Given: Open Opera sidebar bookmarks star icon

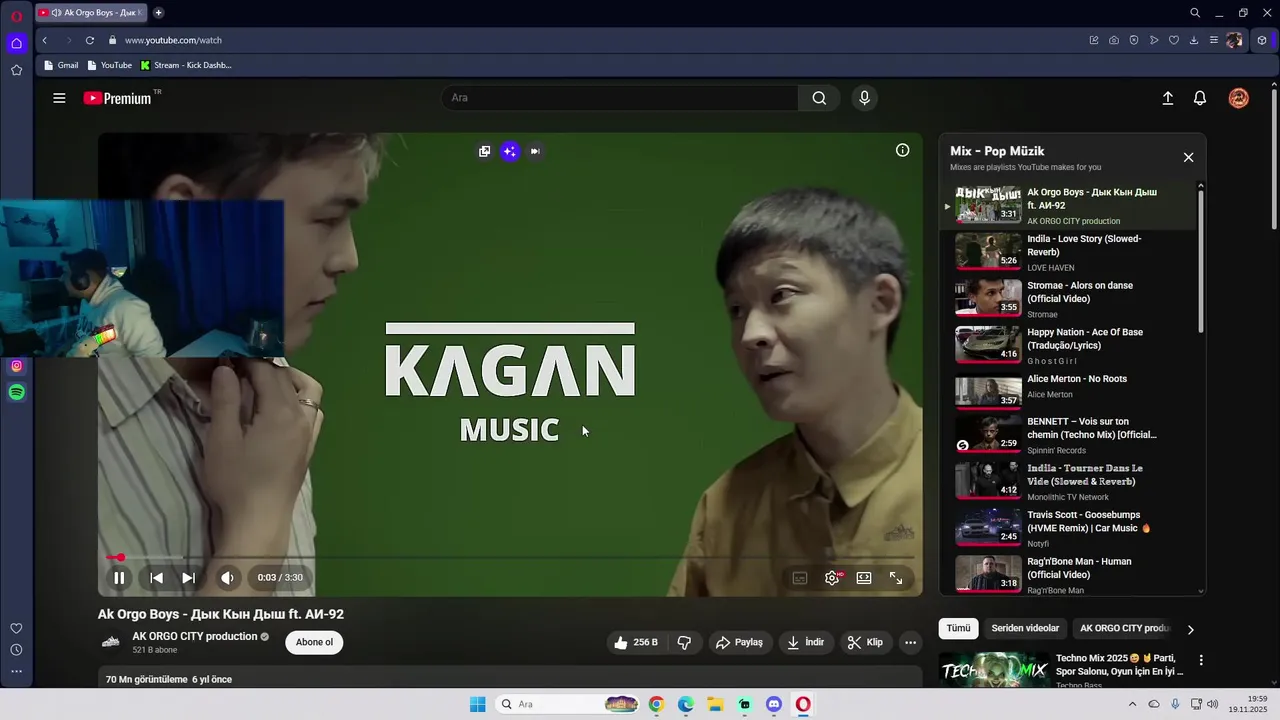Looking at the screenshot, I should 16,70.
